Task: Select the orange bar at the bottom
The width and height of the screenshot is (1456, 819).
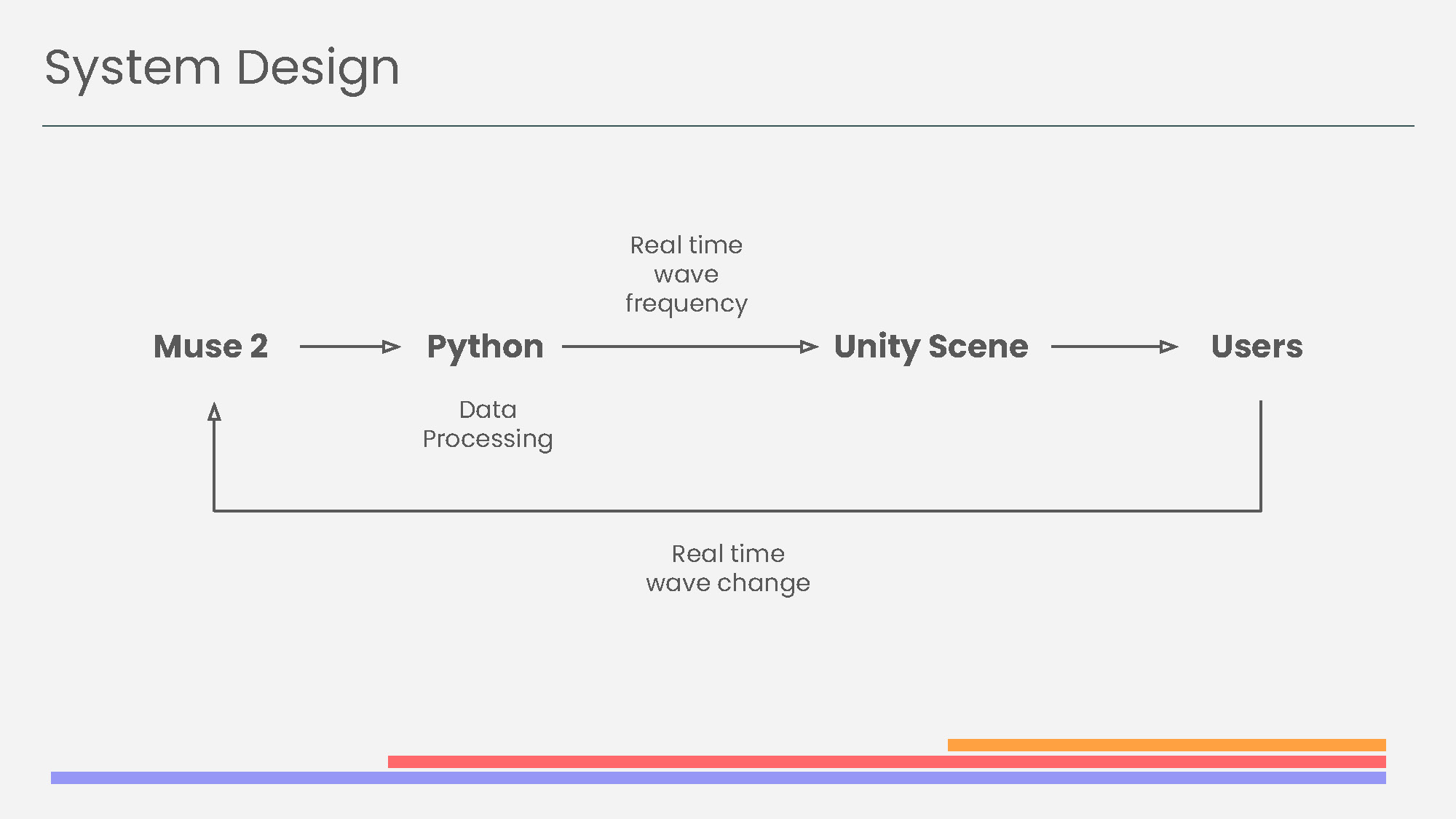Action: [x=1166, y=745]
